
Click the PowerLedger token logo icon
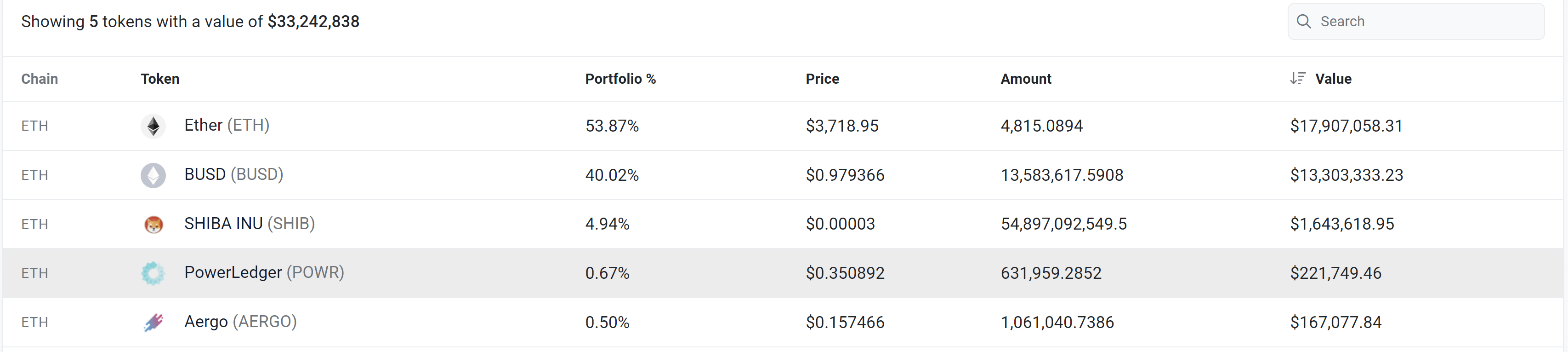(x=153, y=273)
